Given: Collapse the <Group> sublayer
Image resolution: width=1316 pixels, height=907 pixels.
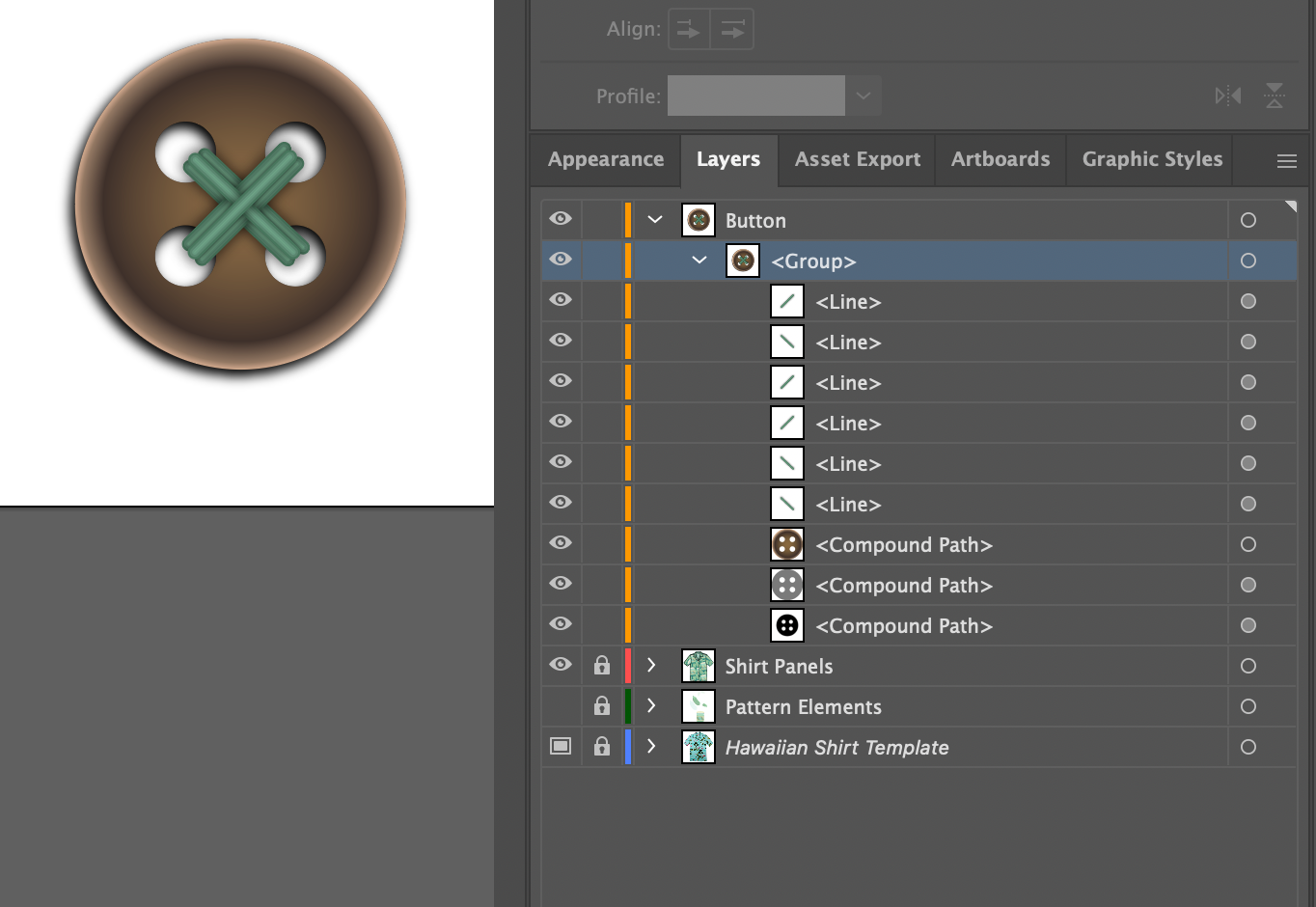Looking at the screenshot, I should click(699, 261).
